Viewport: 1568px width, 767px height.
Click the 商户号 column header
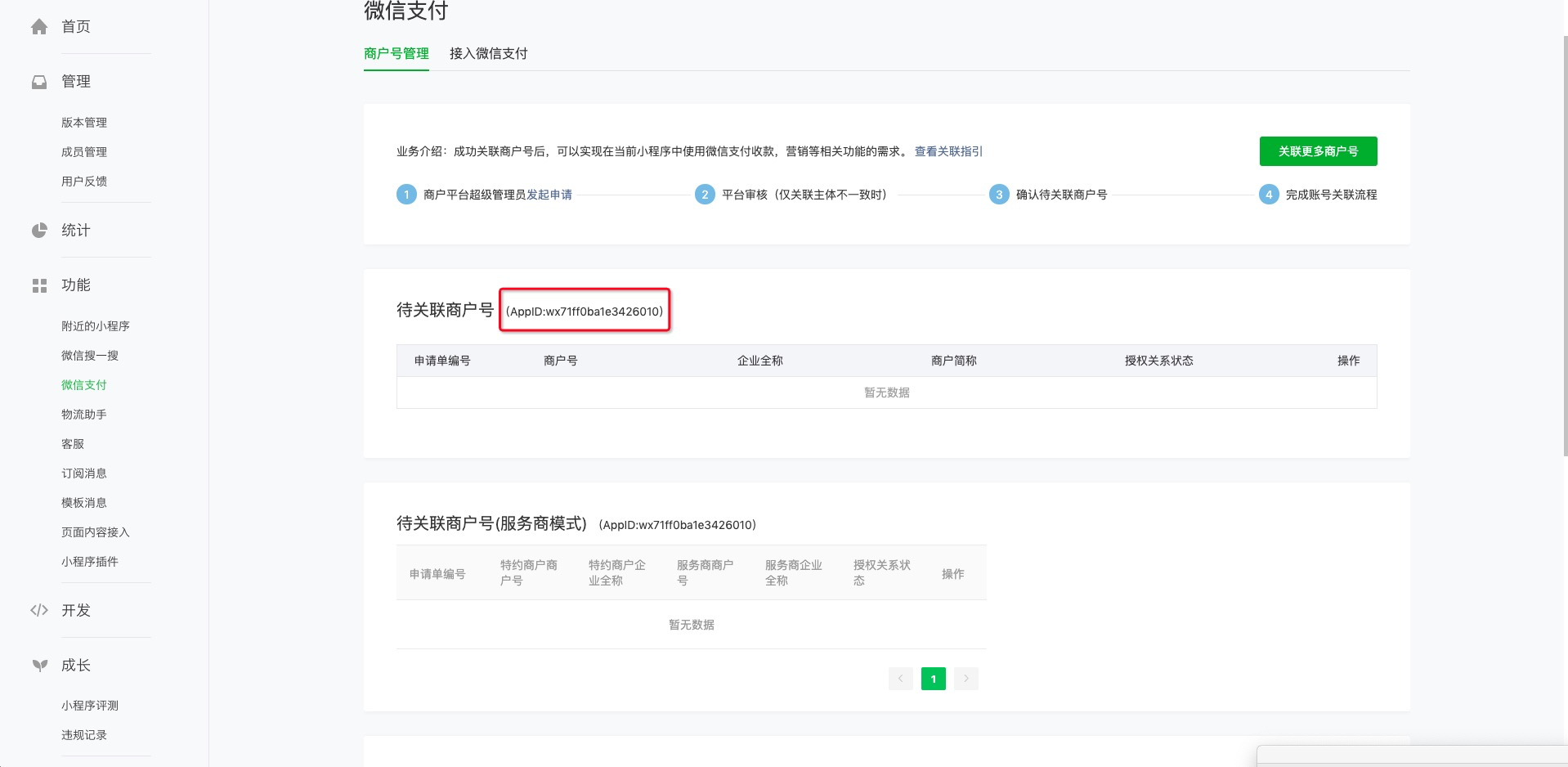pyautogui.click(x=561, y=361)
